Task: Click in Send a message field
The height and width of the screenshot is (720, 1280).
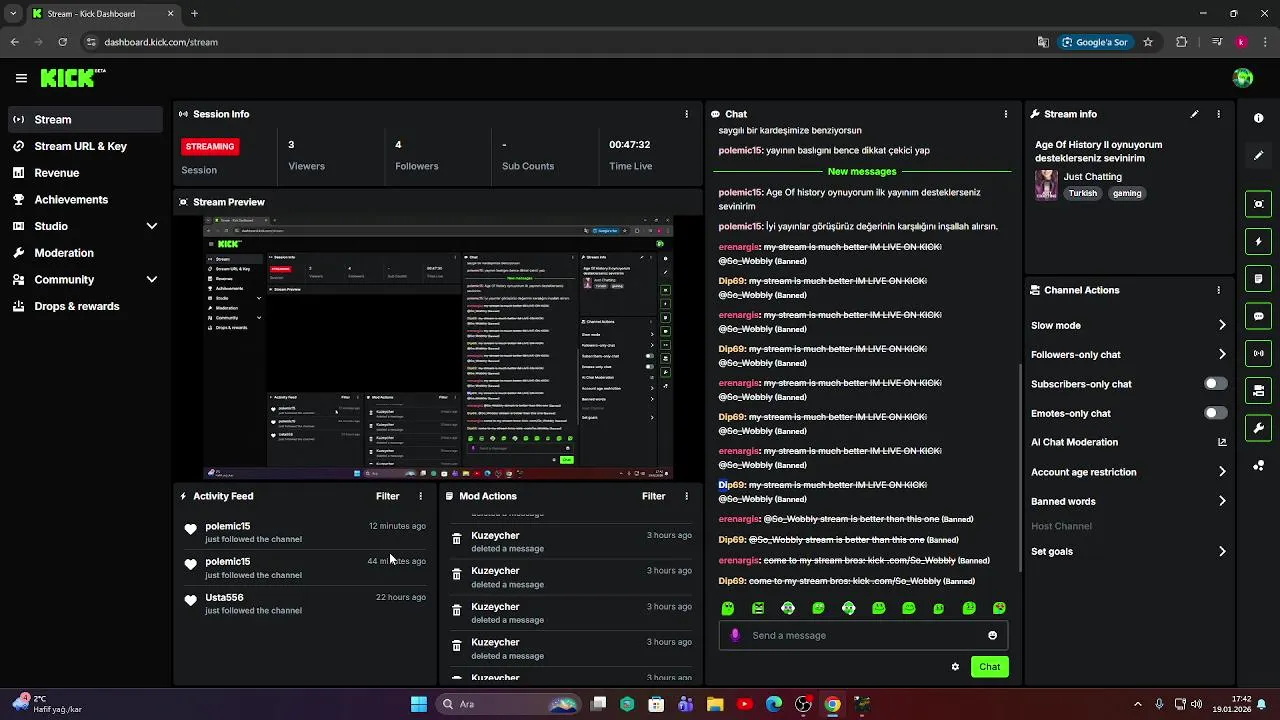Action: (865, 635)
